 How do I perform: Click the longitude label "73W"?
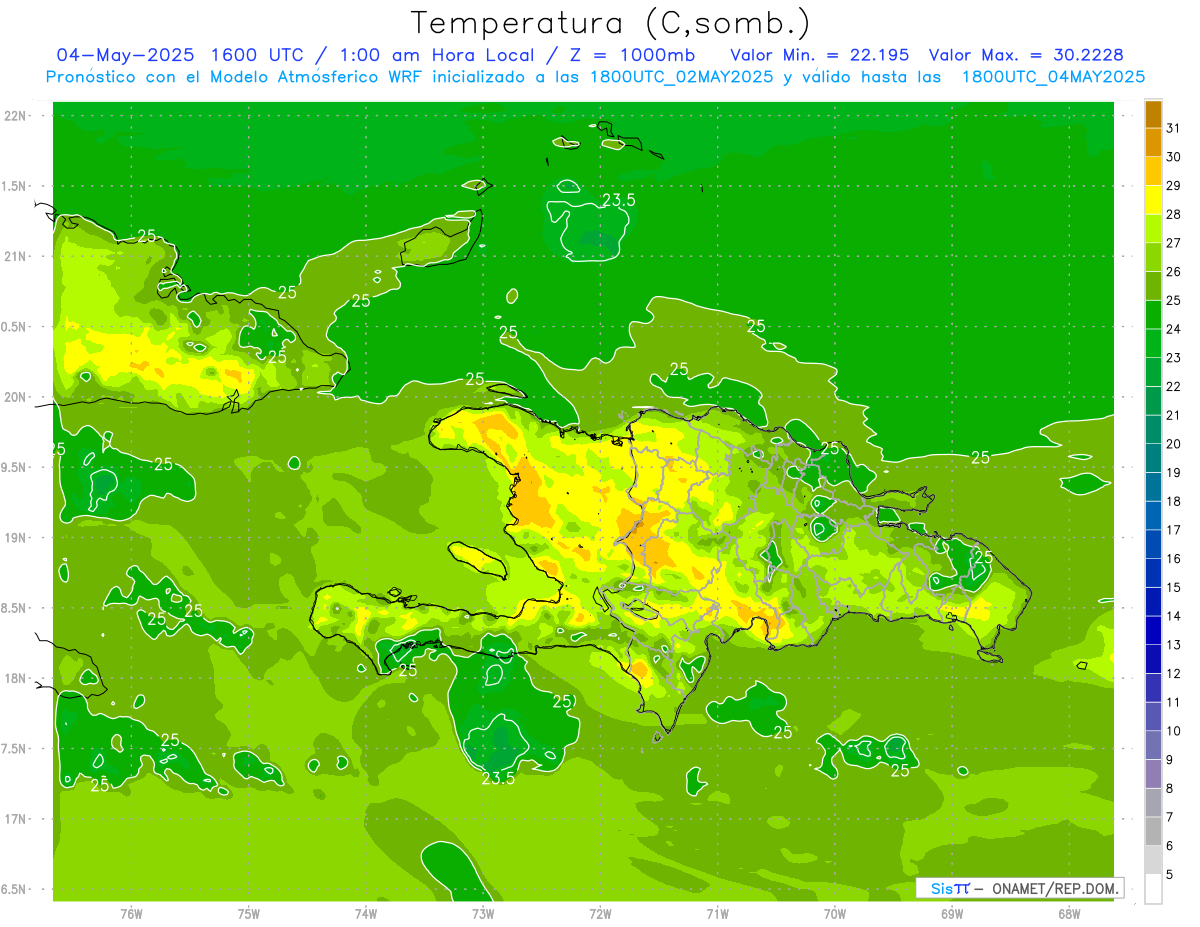[x=483, y=913]
